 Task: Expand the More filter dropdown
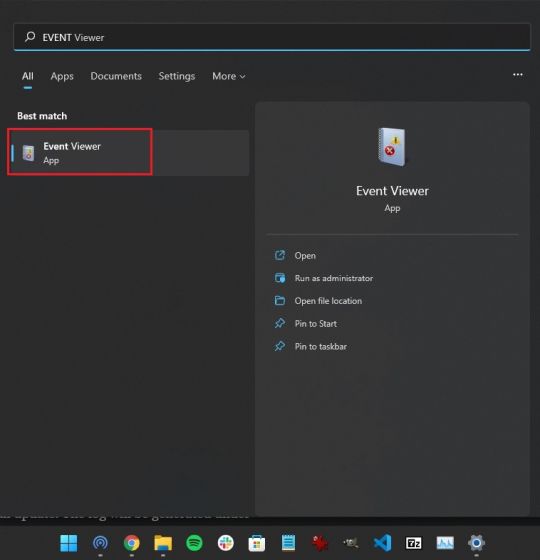click(x=229, y=76)
